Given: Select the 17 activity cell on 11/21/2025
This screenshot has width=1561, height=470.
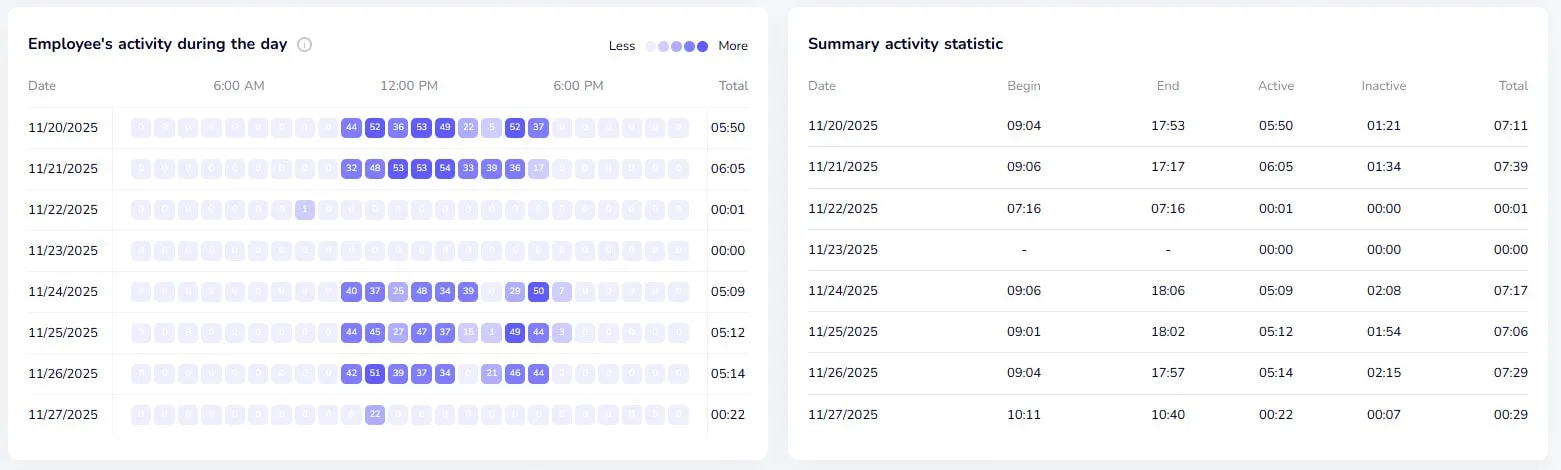Looking at the screenshot, I should pos(538,169).
